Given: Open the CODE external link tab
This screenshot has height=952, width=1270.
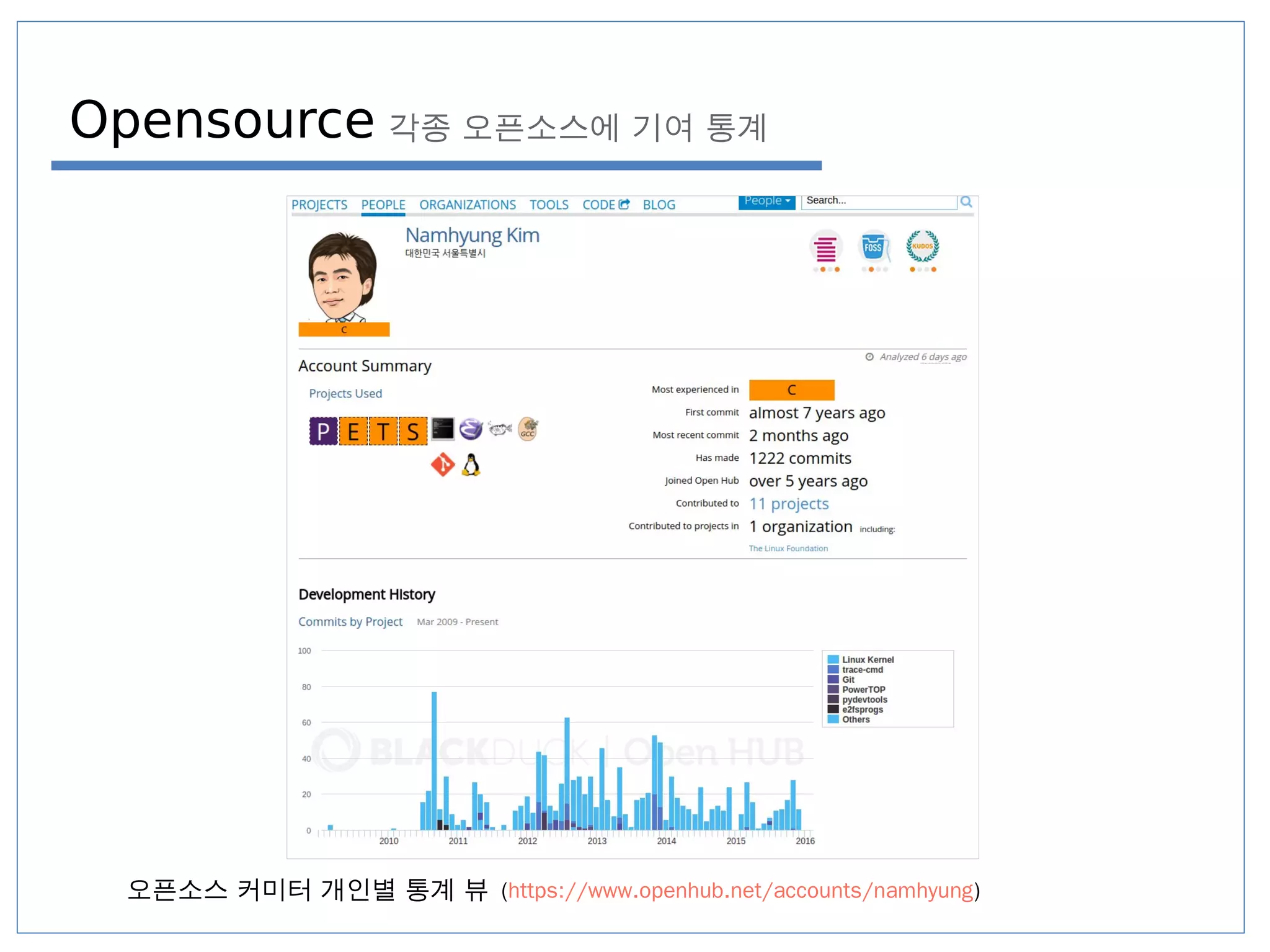Looking at the screenshot, I should point(606,205).
